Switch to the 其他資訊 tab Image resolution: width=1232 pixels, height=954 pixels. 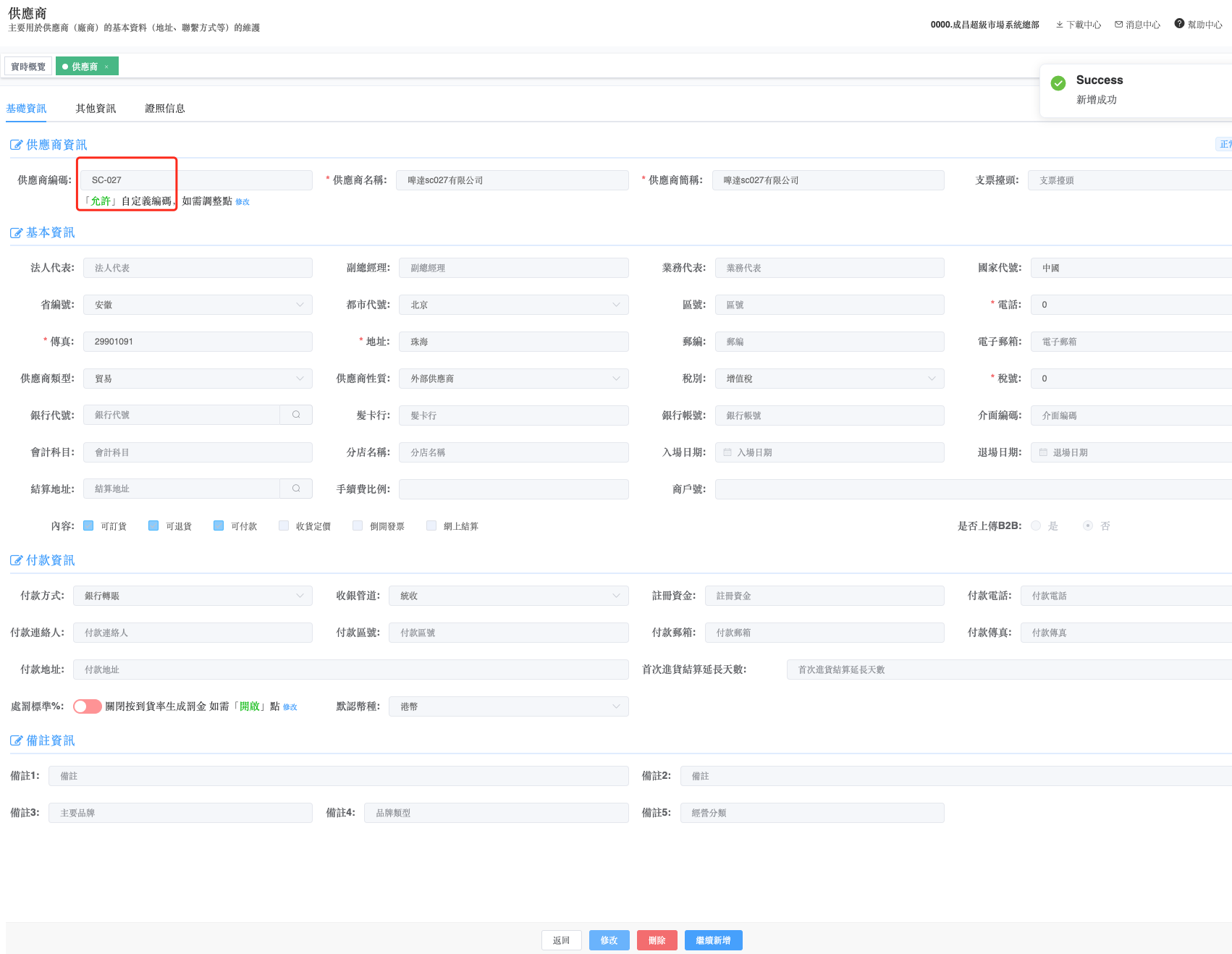(96, 109)
